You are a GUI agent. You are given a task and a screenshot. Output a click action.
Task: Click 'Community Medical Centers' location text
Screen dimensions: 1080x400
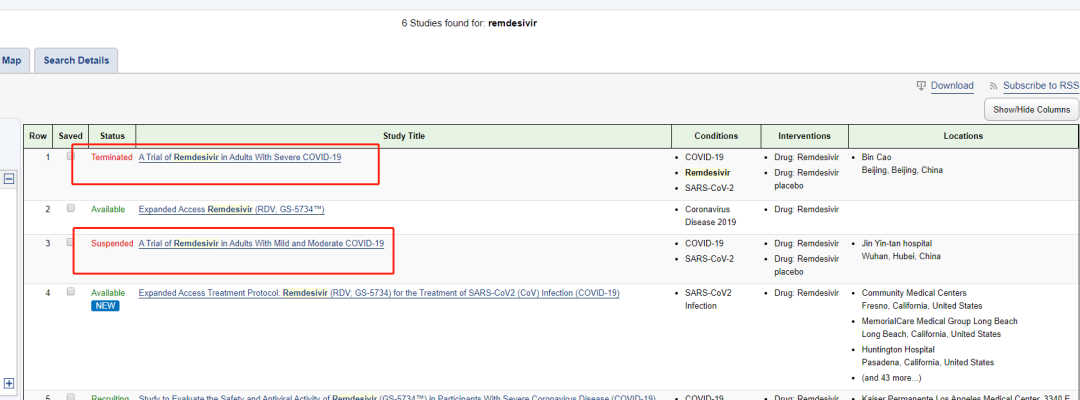coord(914,293)
